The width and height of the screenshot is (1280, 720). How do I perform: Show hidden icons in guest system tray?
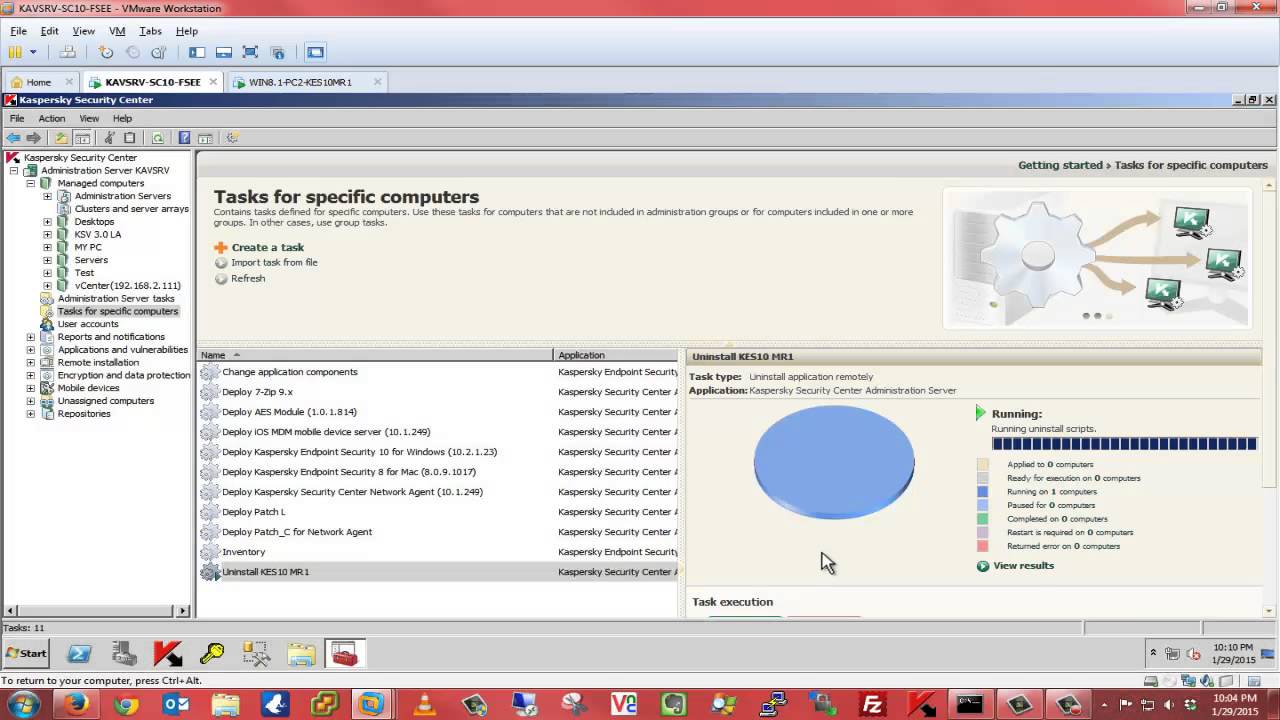(1153, 653)
